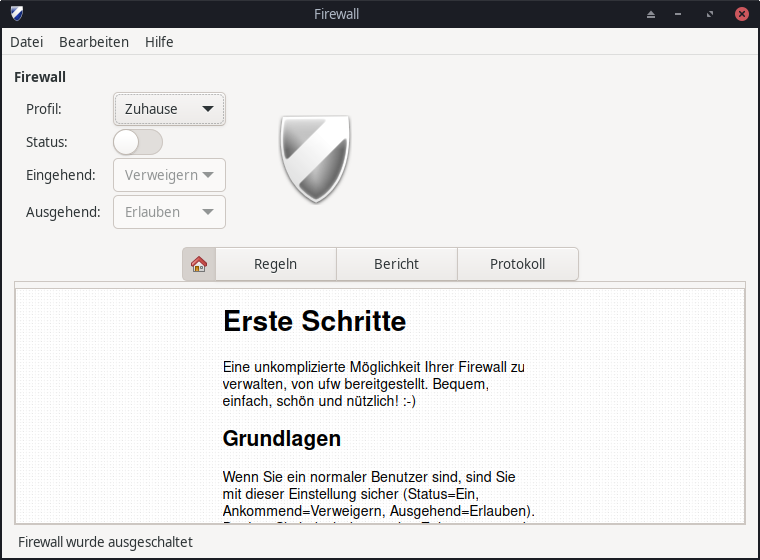Switch to the Protokoll tab

[x=517, y=264]
